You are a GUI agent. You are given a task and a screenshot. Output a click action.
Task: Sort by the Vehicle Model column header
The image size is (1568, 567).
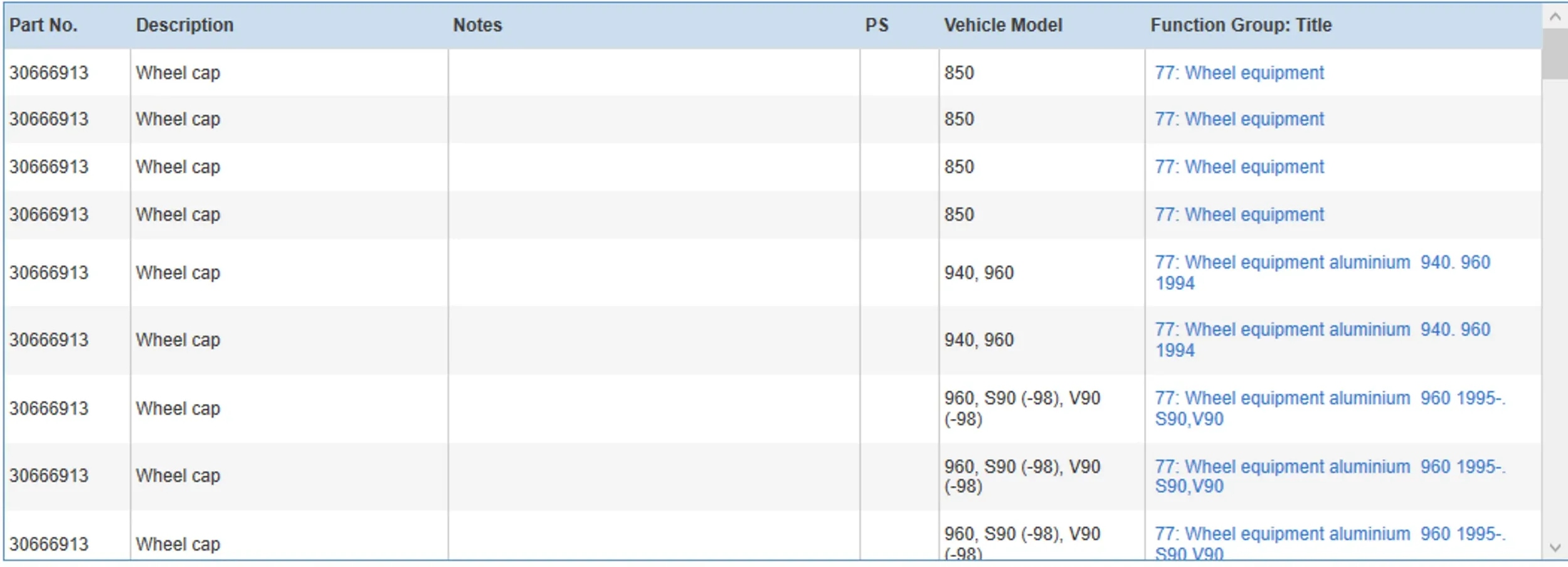tap(1003, 25)
